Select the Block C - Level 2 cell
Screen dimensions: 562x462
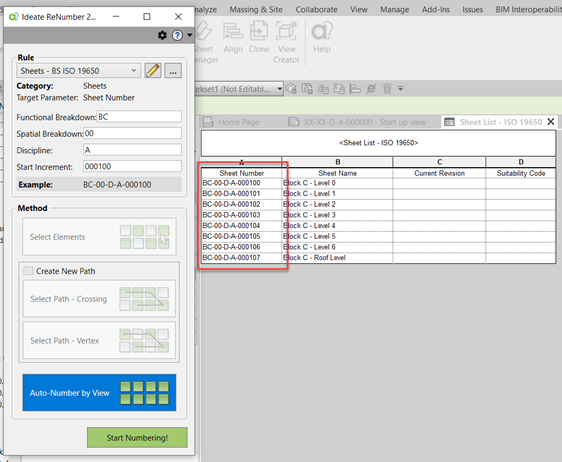pos(337,205)
